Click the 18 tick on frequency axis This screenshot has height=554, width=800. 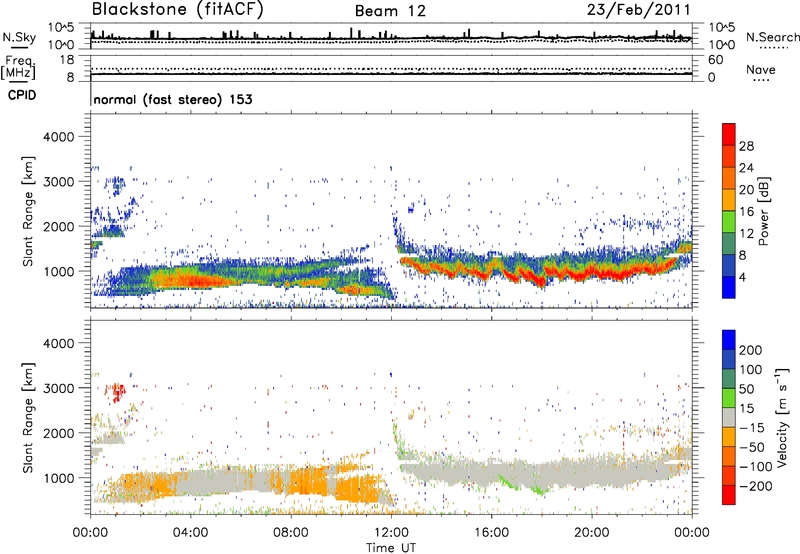coord(67,60)
